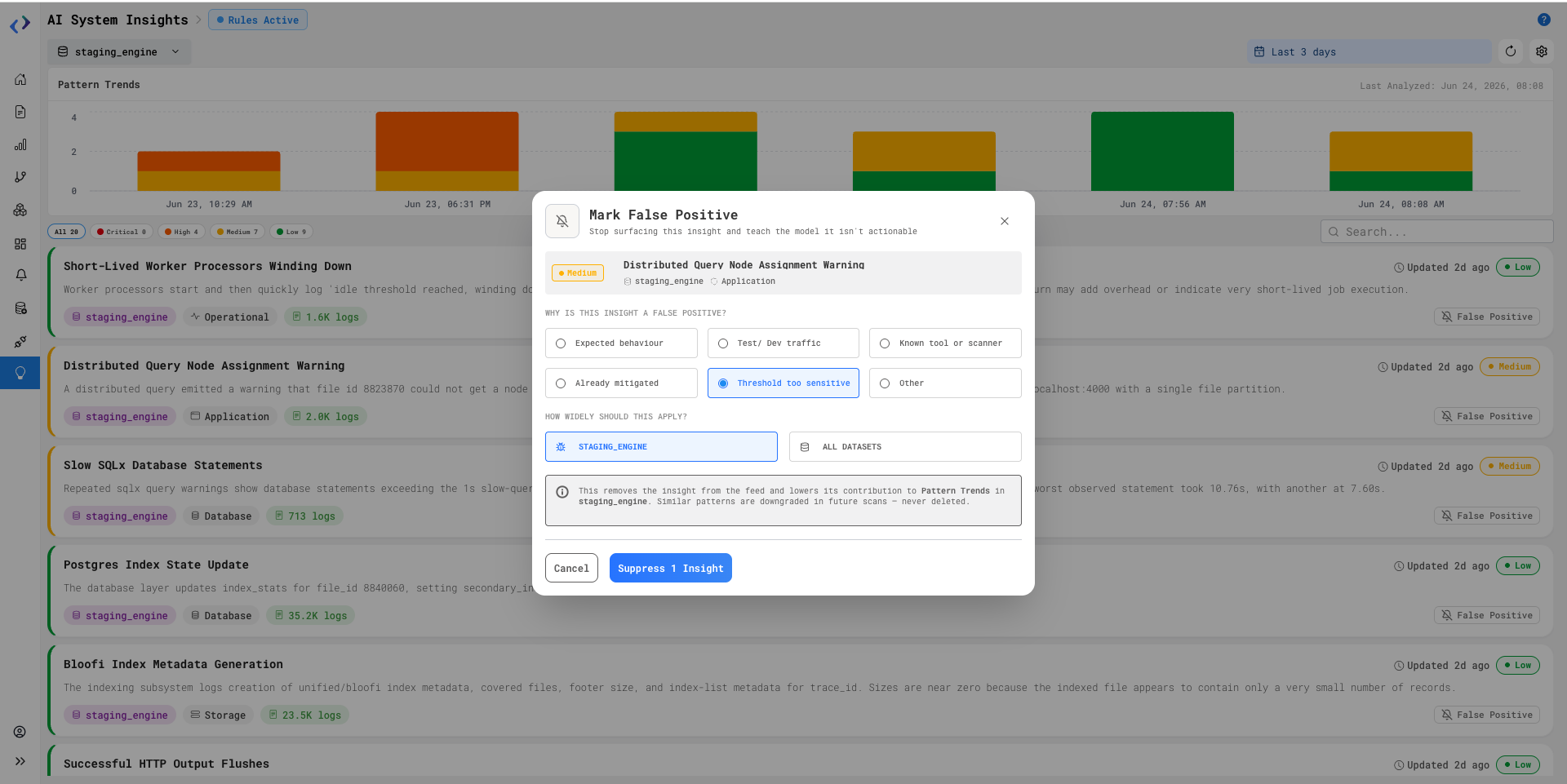Open the Successful HTTP Output Flushes insight

point(166,764)
